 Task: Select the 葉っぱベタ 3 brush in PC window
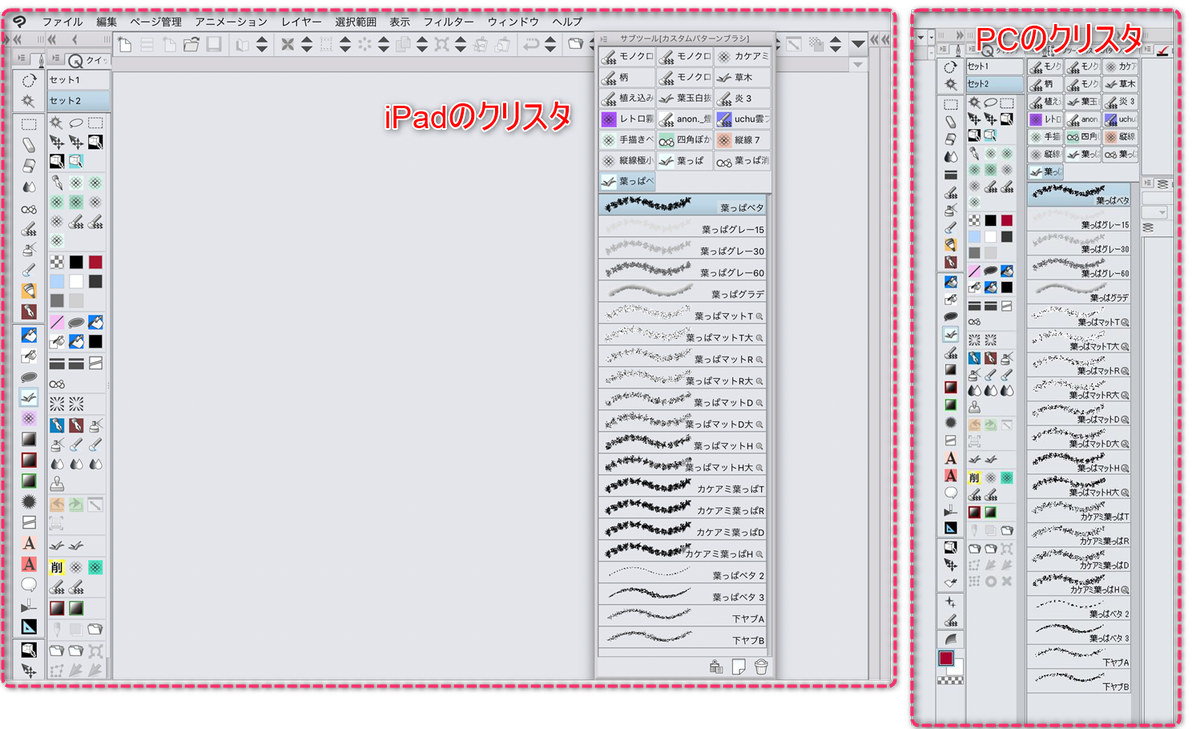click(x=1079, y=632)
